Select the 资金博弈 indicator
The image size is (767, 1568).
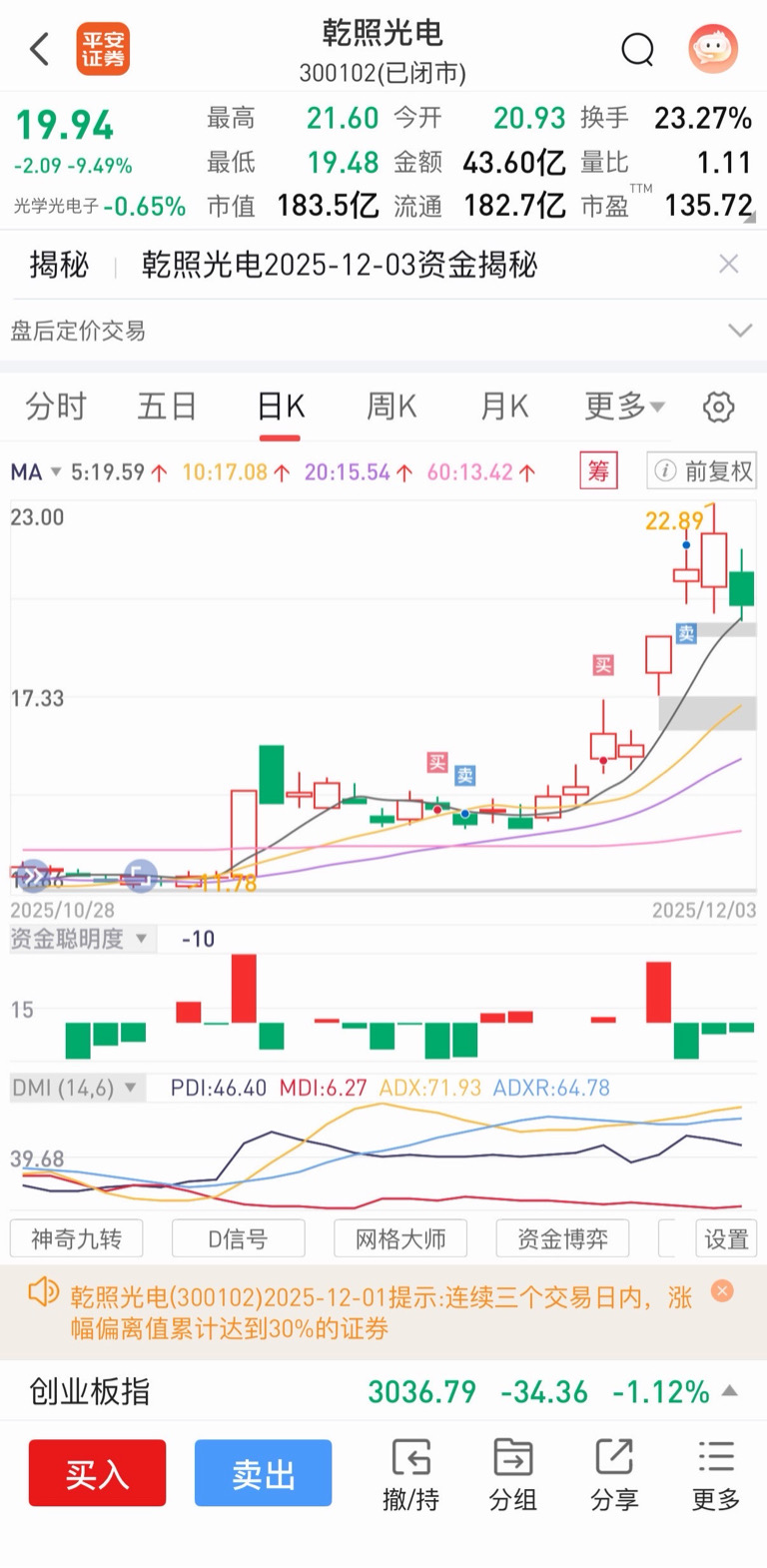(x=562, y=1238)
